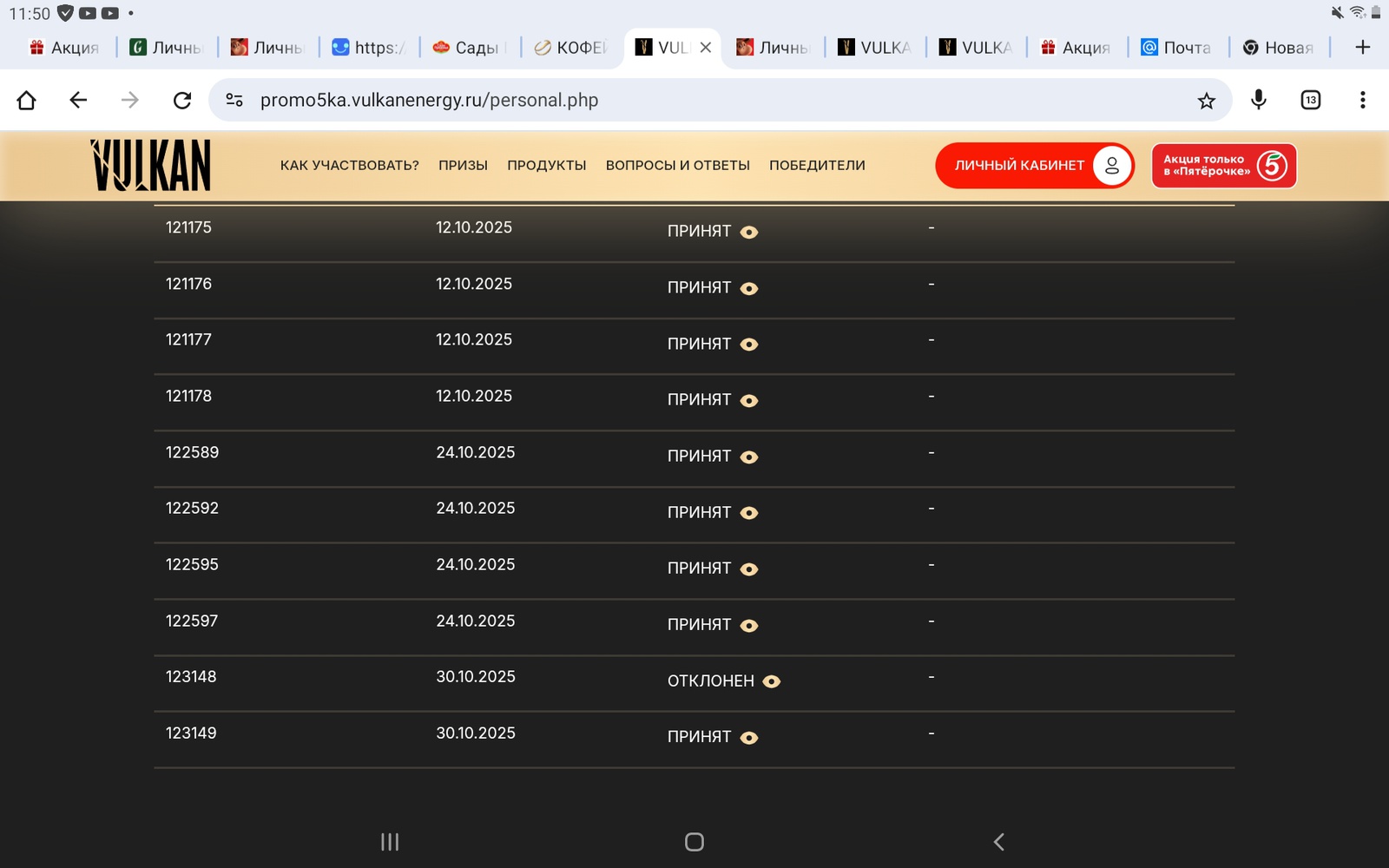Screen dimensions: 1389x868
Task: Tap the microphone voice search icon
Action: pos(1258,100)
